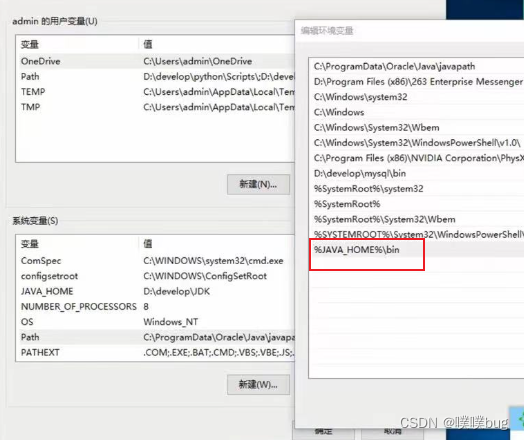
Task: Select the ComSpec system variable row
Action: [156, 261]
